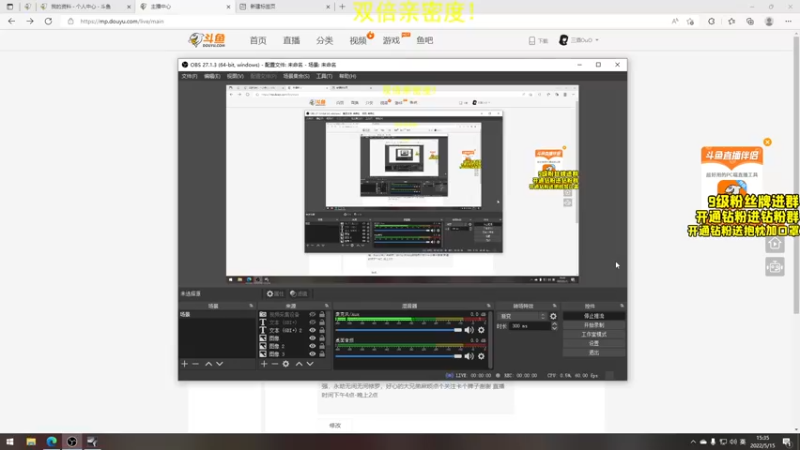800x450 pixels.
Task: Show hidden system tray icons chevron
Action: pos(693,442)
